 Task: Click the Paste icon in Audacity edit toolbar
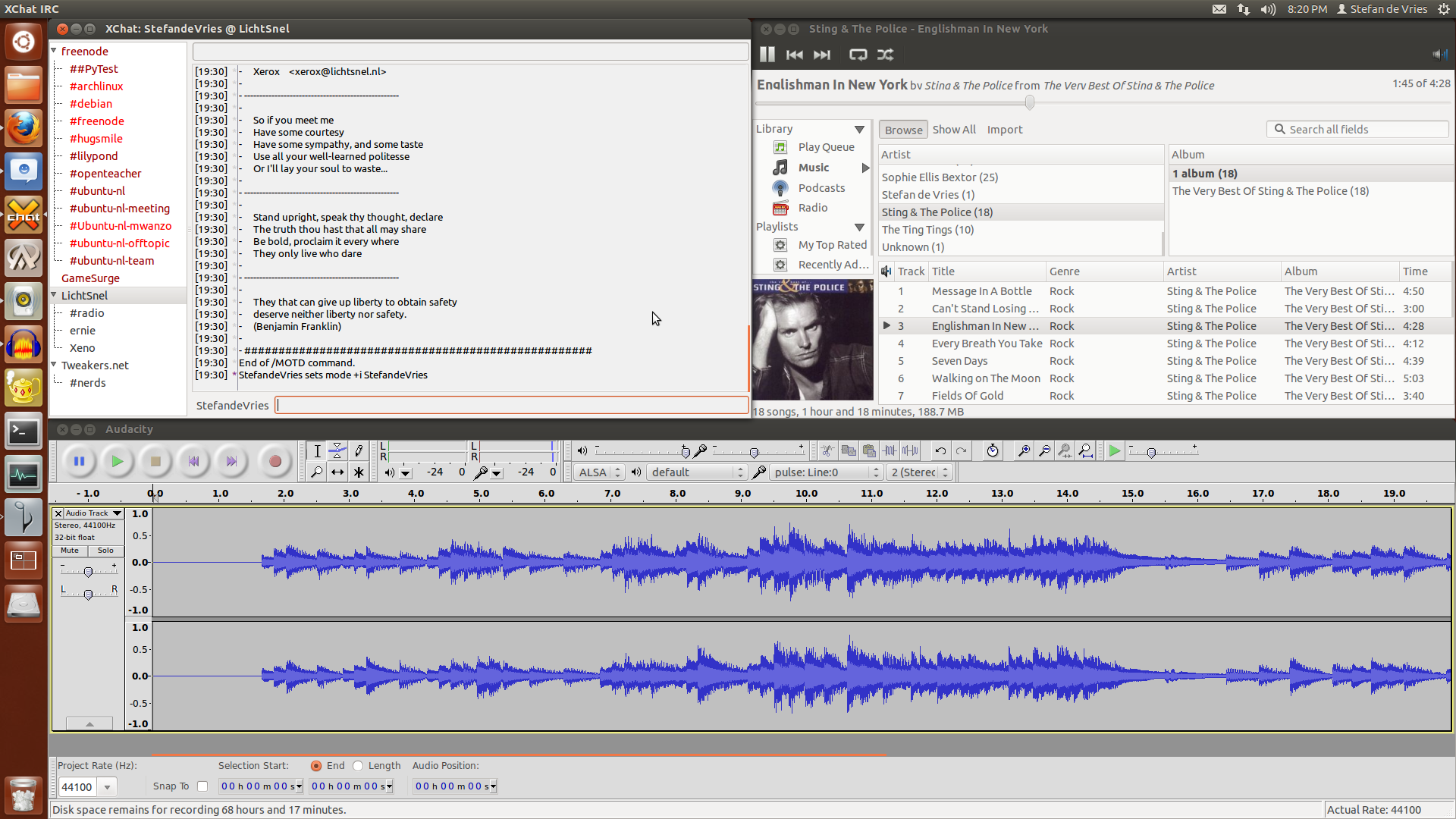click(x=869, y=451)
